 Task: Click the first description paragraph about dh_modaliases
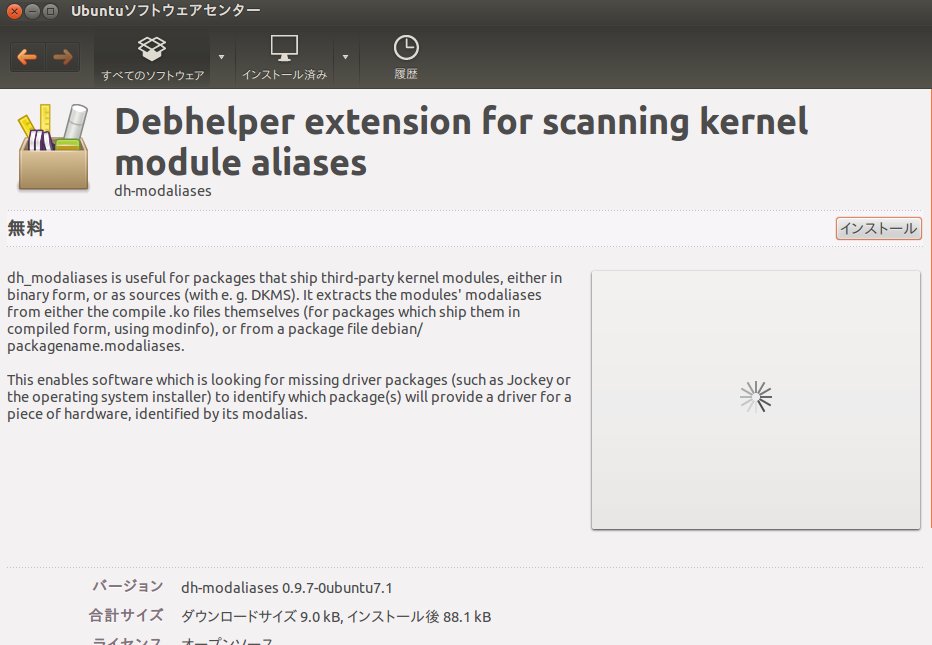click(x=284, y=312)
